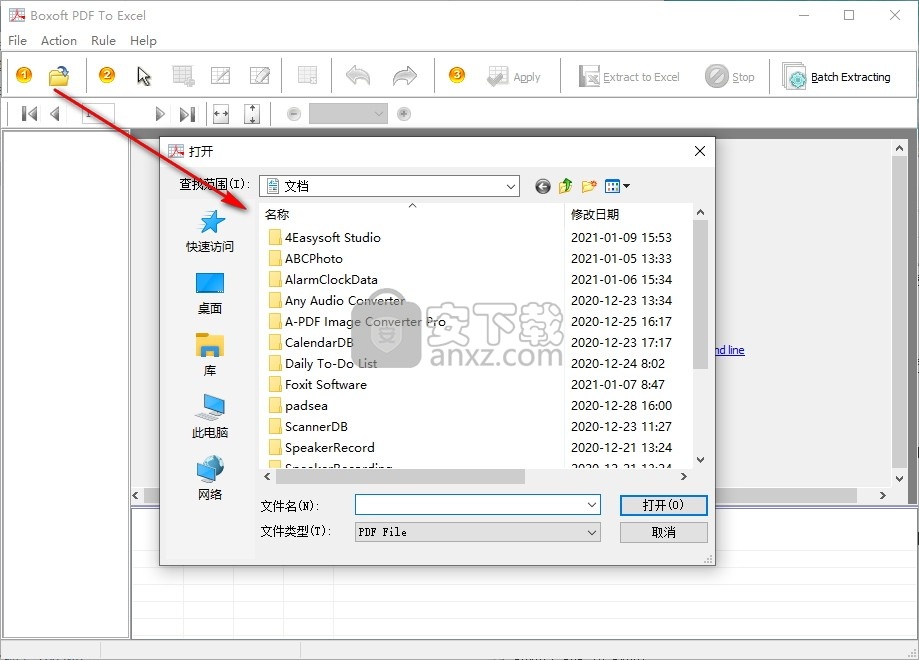Open the Rule menu

[x=103, y=40]
